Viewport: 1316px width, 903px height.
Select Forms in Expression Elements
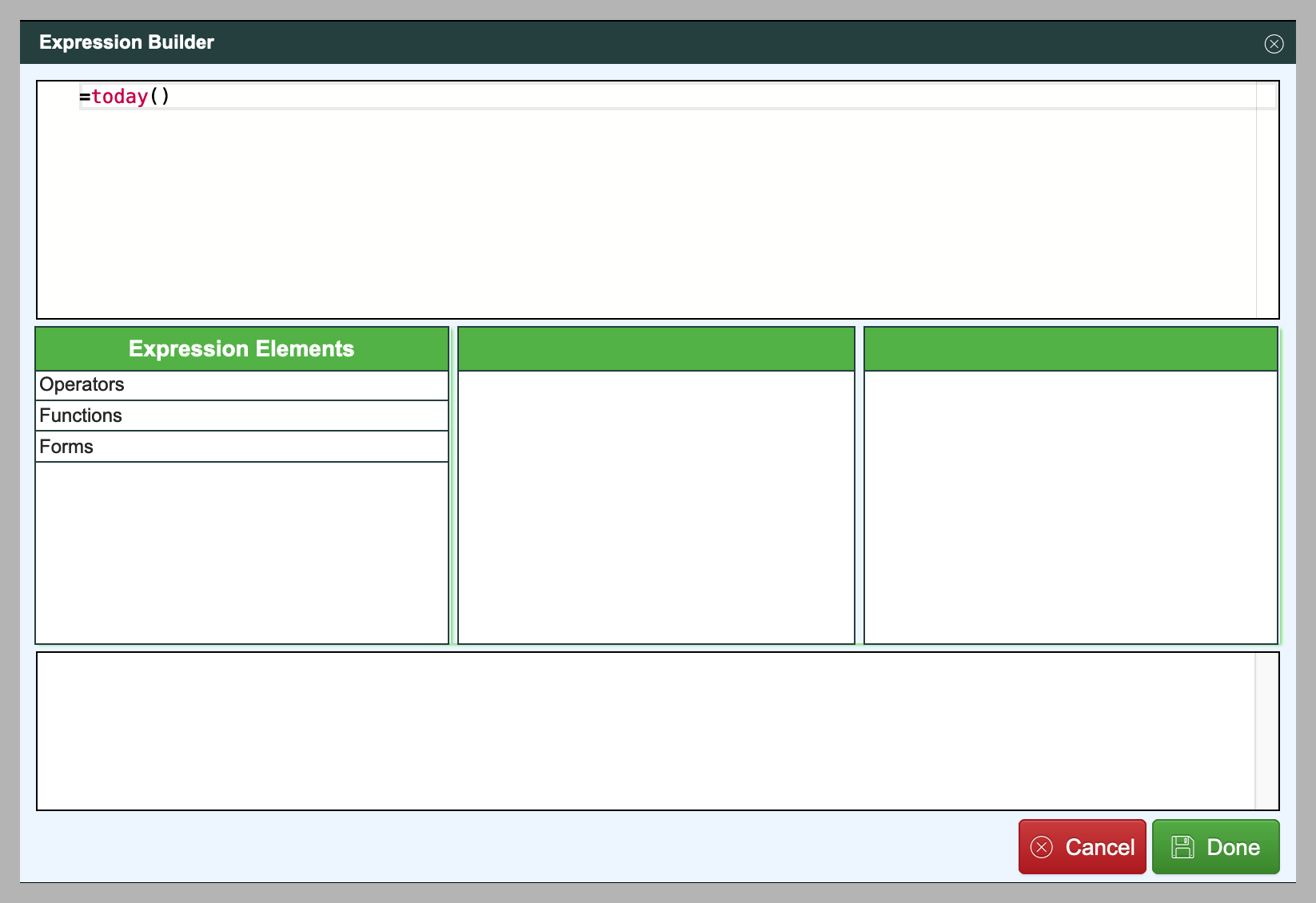[x=241, y=447]
